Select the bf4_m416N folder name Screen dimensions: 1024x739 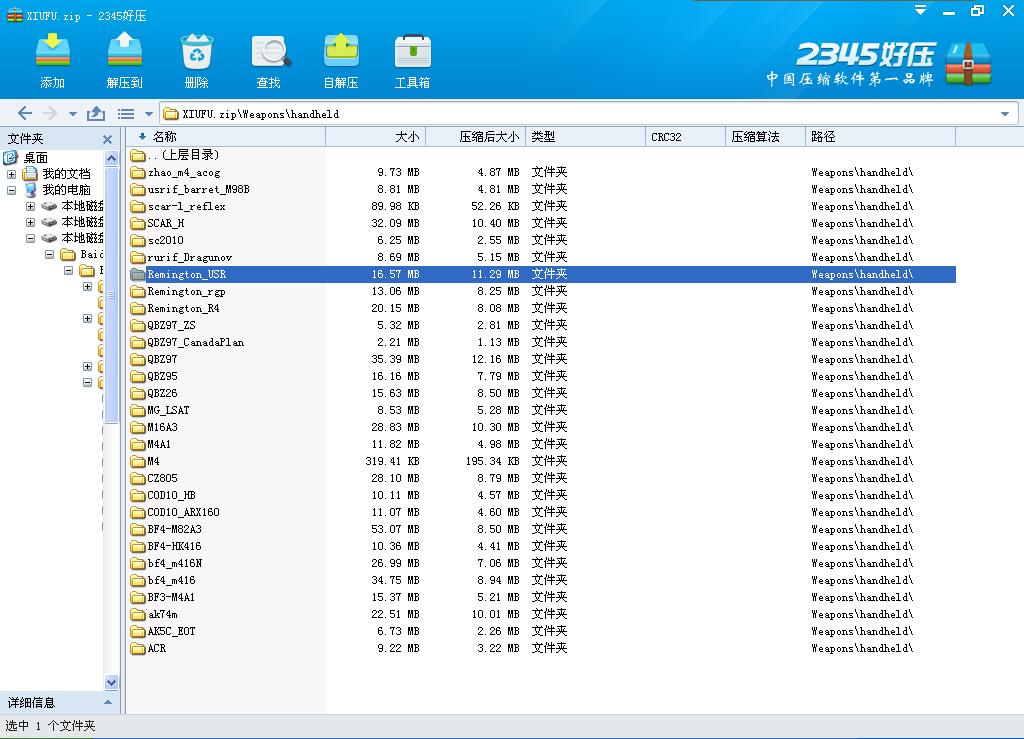click(174, 563)
